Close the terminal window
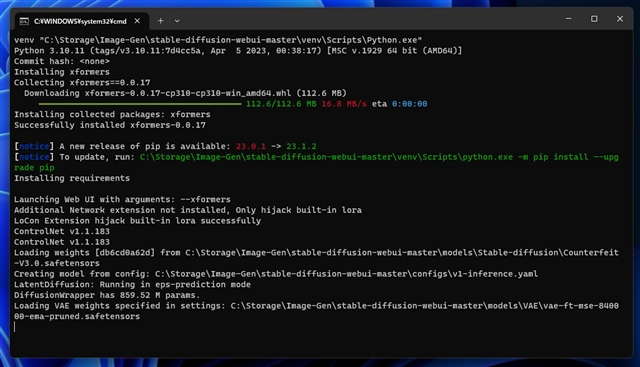The height and width of the screenshot is (367, 640). click(620, 19)
